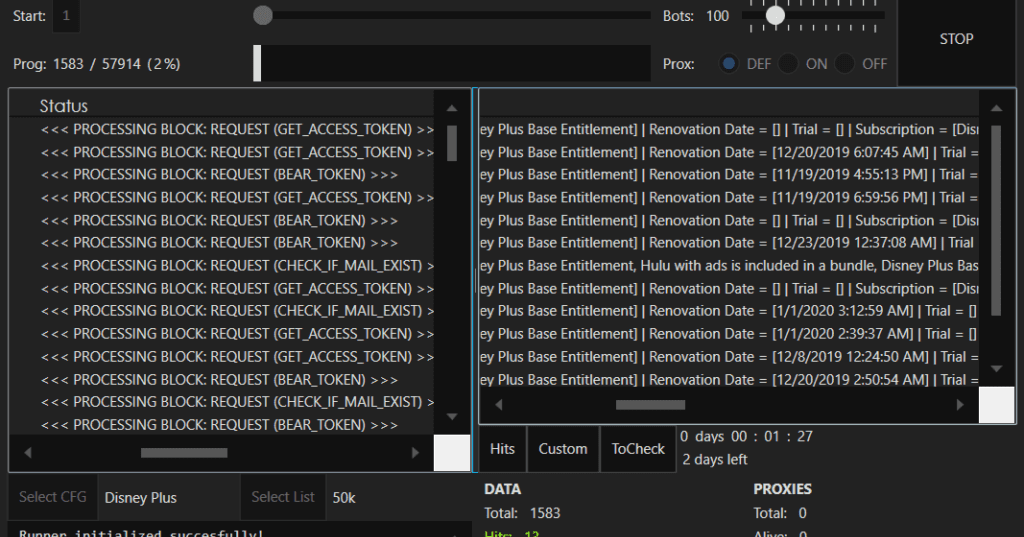Switch to the ToCheck tab

pos(638,449)
